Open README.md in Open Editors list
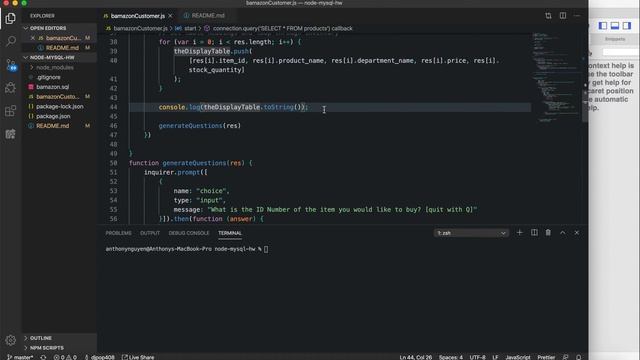 [x=59, y=48]
